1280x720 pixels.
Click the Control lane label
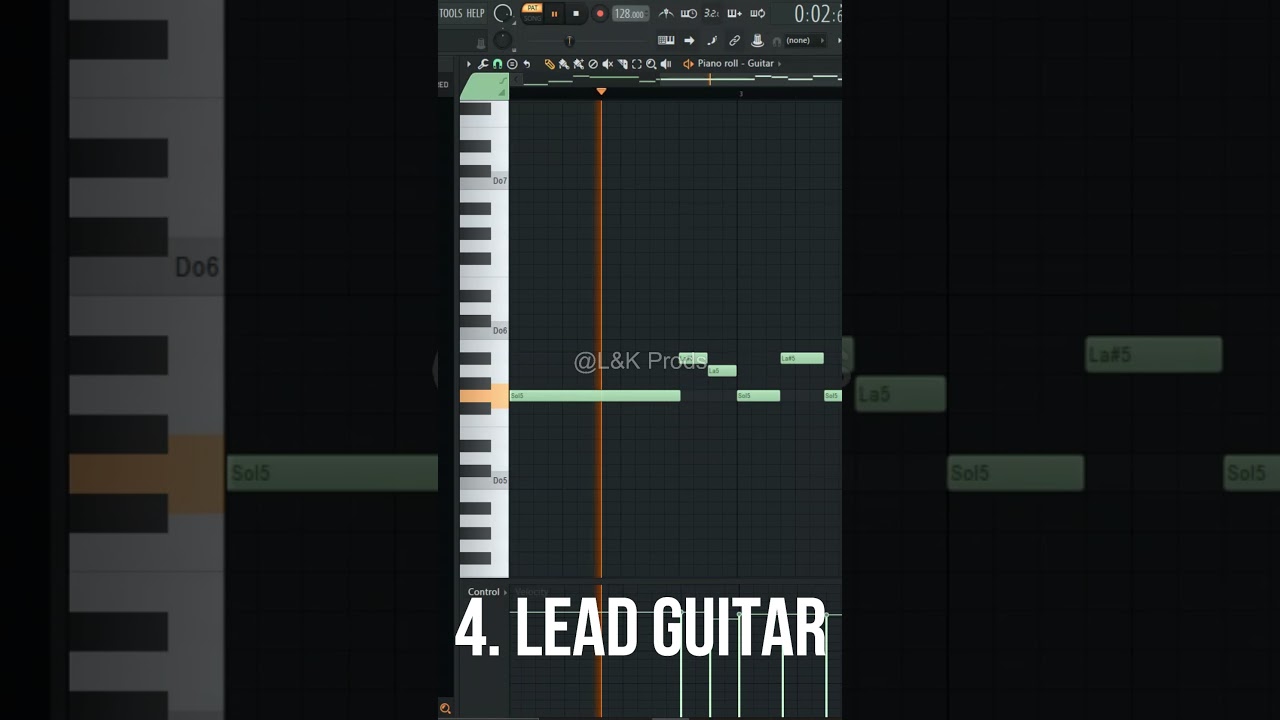pos(483,592)
